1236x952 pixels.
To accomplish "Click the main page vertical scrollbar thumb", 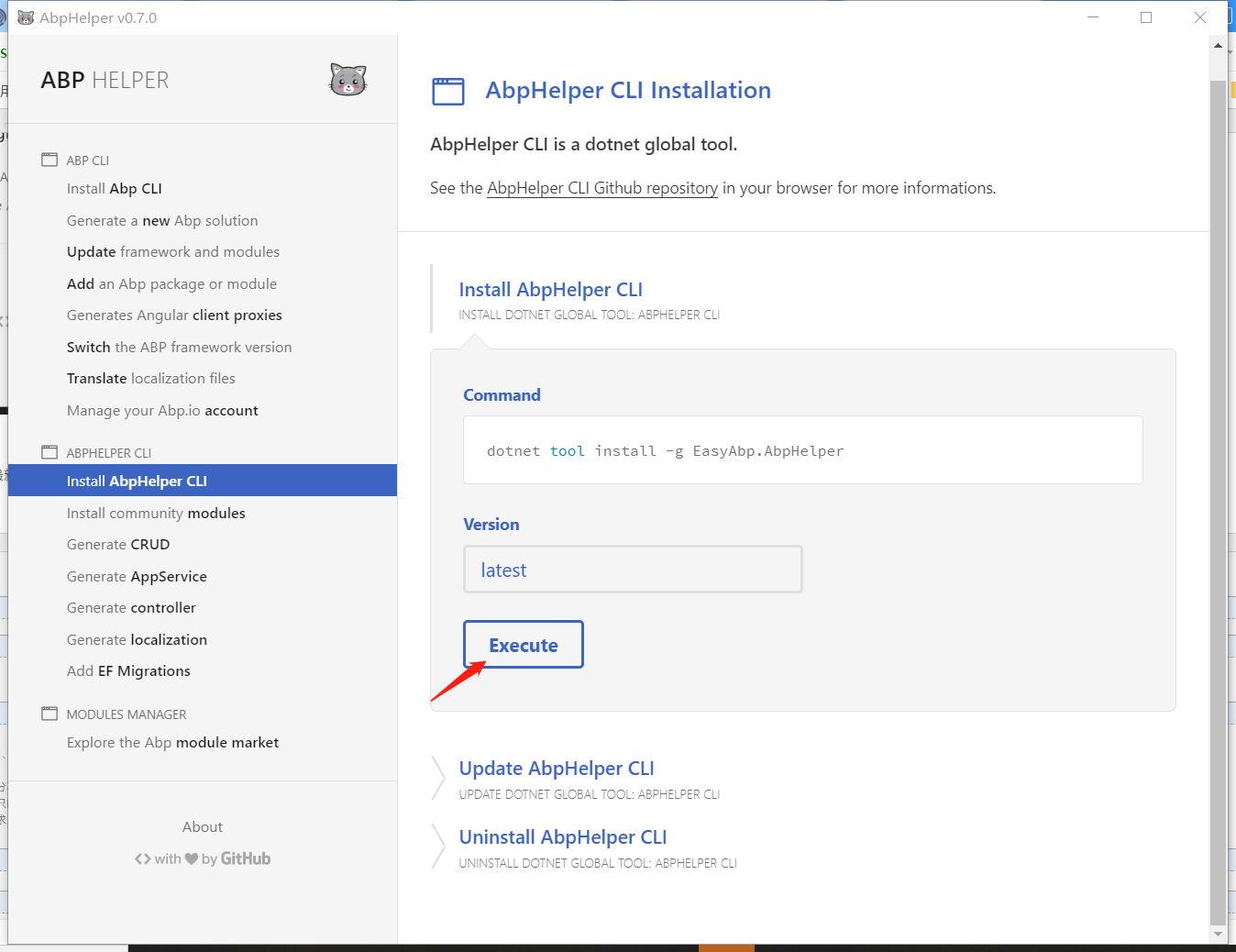I will pyautogui.click(x=1218, y=503).
